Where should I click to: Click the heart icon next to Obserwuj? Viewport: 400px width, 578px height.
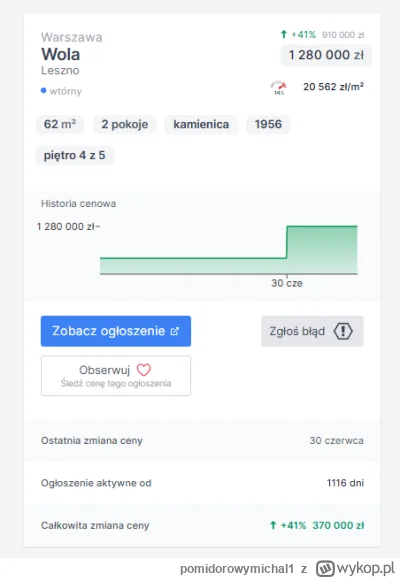coord(144,370)
